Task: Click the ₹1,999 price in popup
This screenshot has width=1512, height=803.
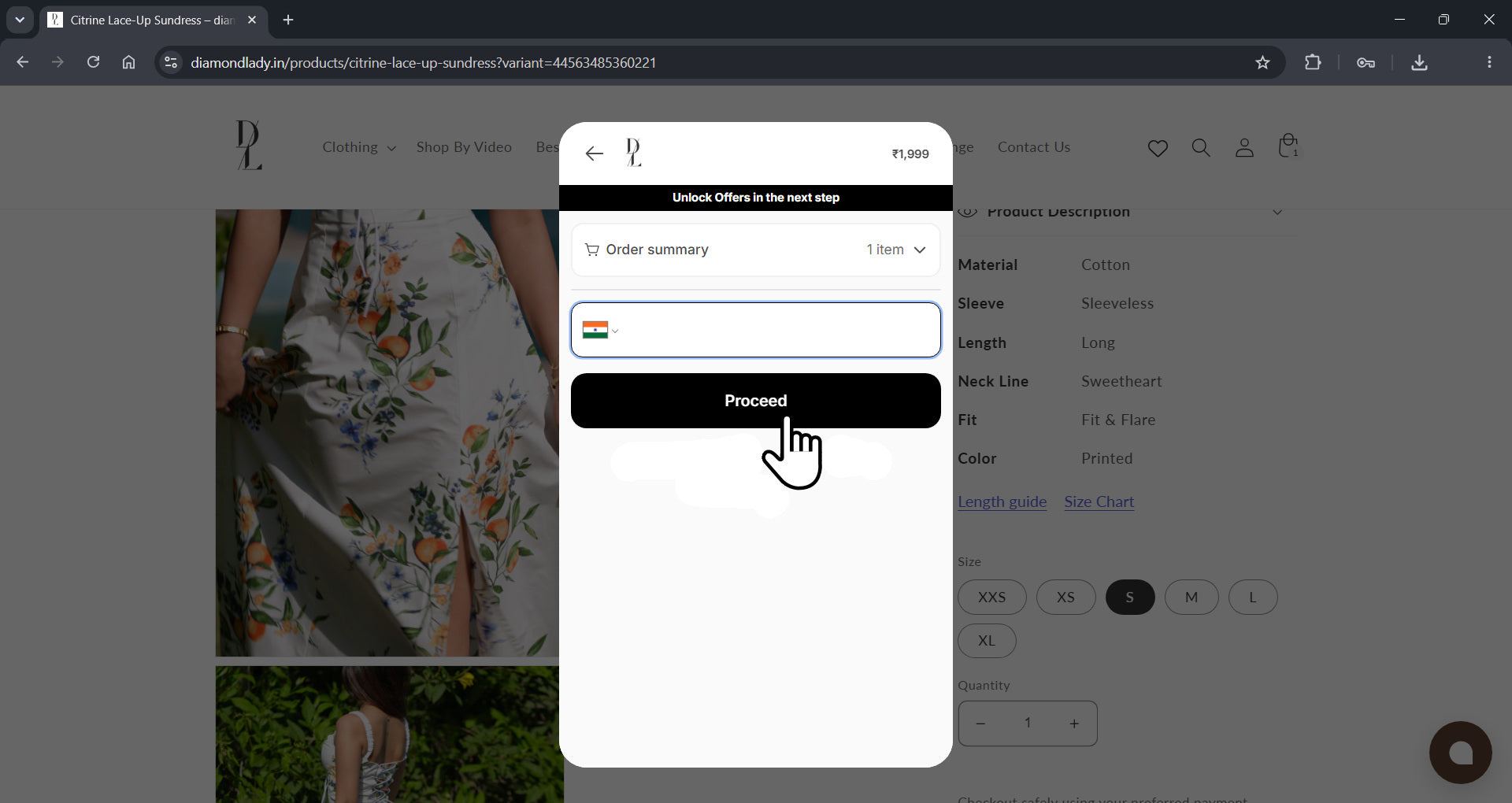Action: [910, 154]
